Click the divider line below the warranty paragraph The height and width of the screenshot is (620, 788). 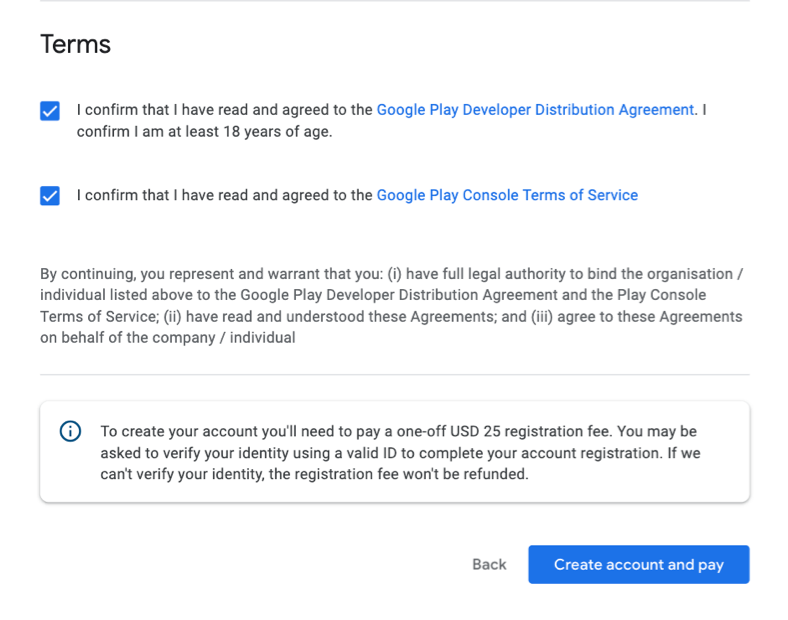click(395, 374)
